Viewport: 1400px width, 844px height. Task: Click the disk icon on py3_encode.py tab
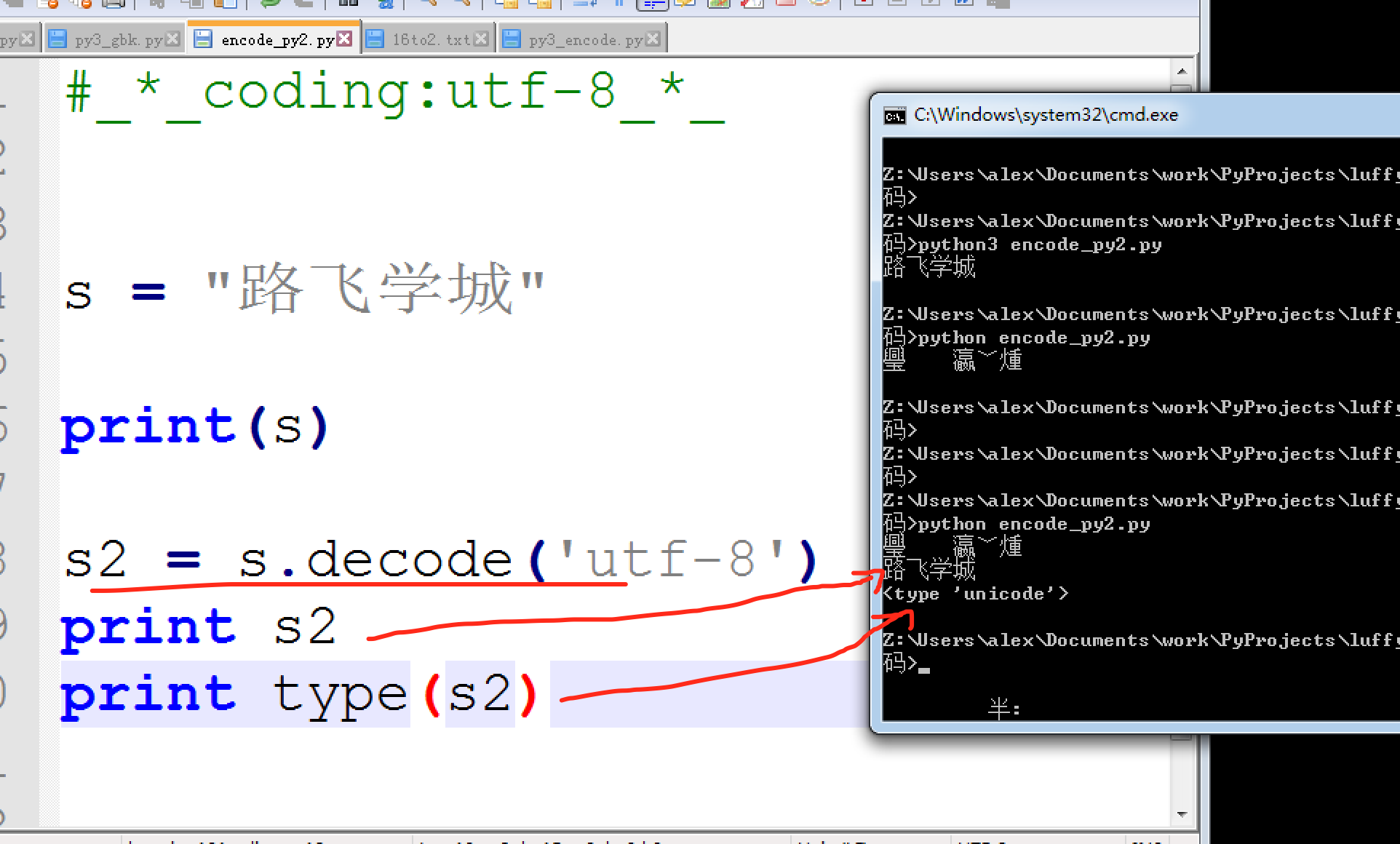click(x=512, y=39)
